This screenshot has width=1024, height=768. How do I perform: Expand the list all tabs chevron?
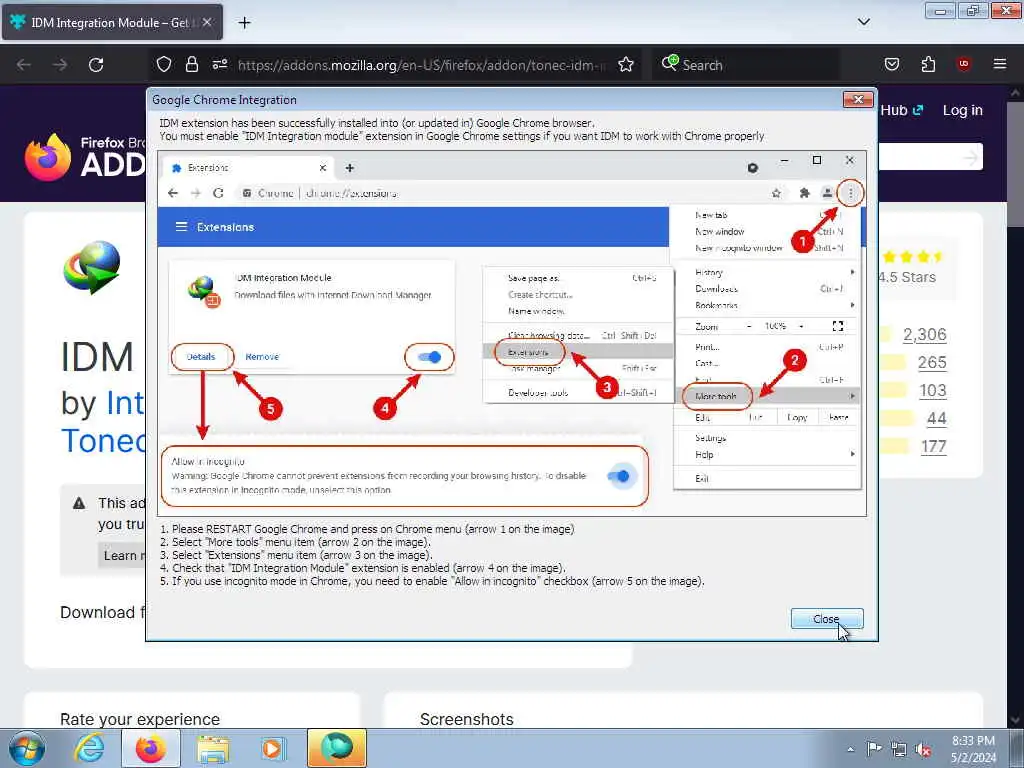[x=863, y=22]
